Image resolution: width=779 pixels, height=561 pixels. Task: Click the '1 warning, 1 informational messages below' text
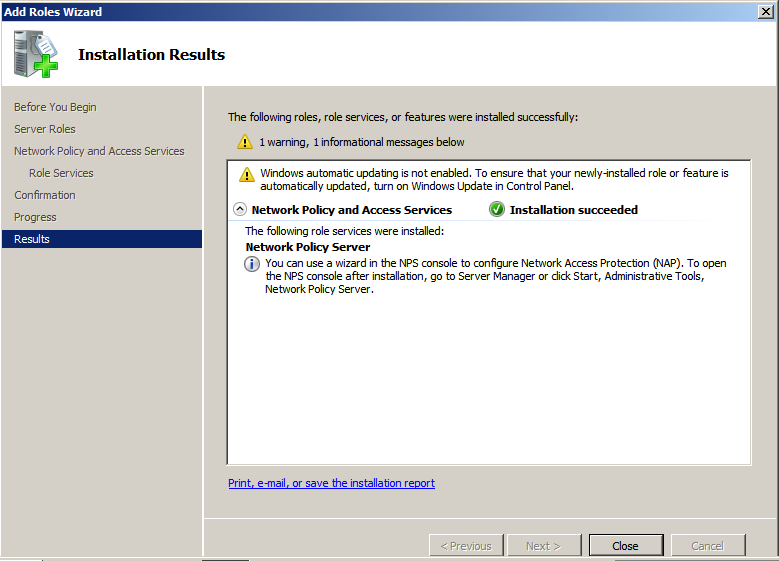coord(362,142)
